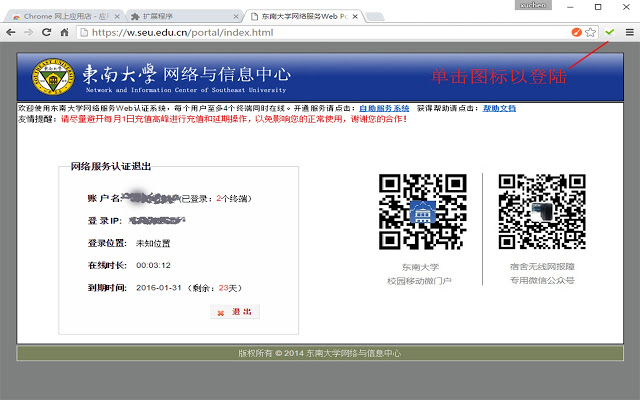Go to the browser Home page
The height and width of the screenshot is (400, 640).
[64, 32]
